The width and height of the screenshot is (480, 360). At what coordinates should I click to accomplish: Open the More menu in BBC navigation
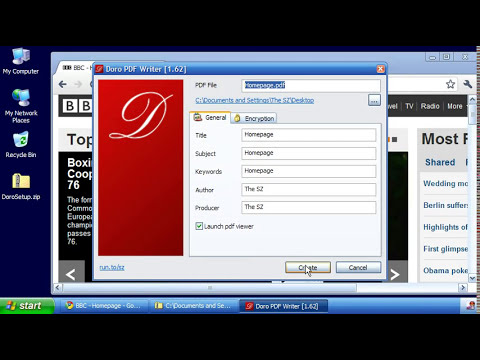[455, 106]
